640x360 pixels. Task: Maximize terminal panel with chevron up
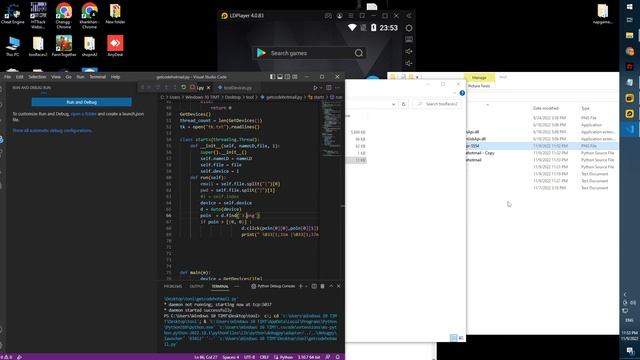331,286
